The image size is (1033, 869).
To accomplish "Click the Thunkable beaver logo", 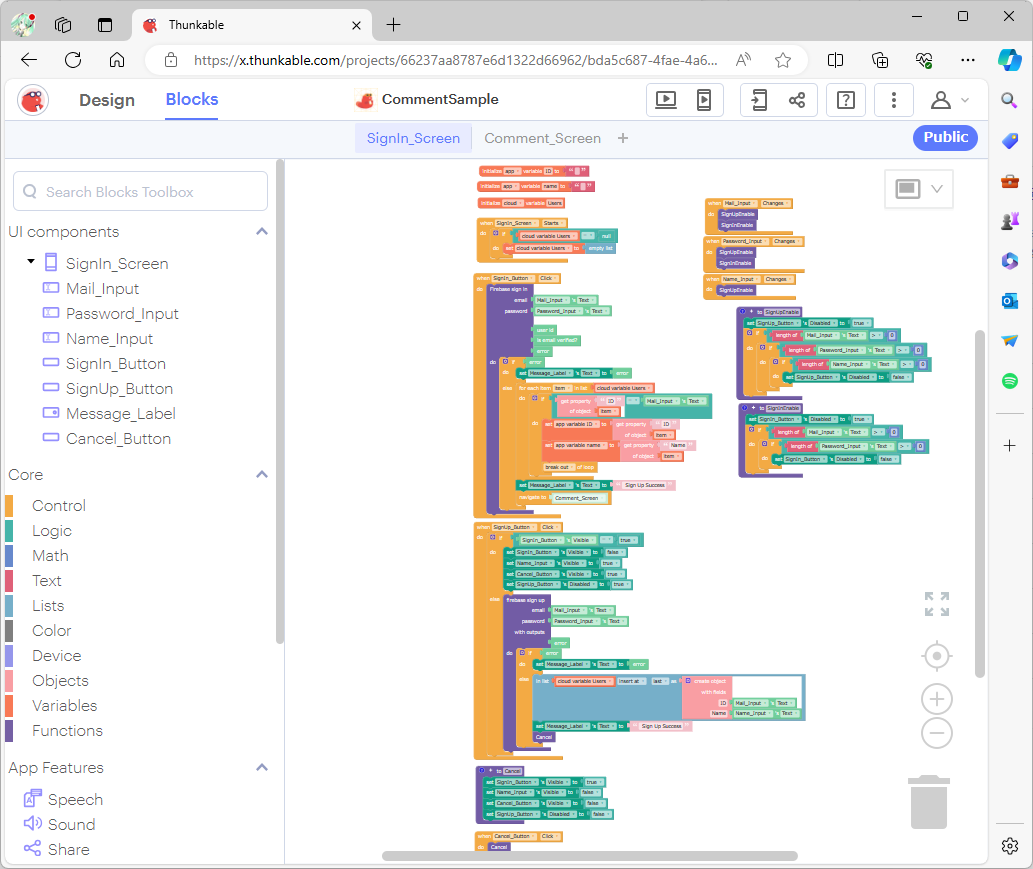I will 33,100.
